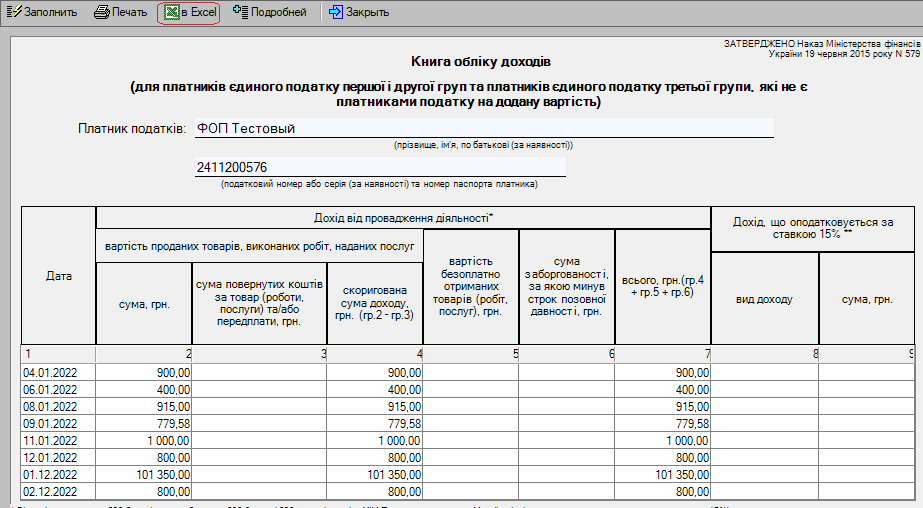
Task: Select the date cell 04.01.2022
Action: (58, 372)
